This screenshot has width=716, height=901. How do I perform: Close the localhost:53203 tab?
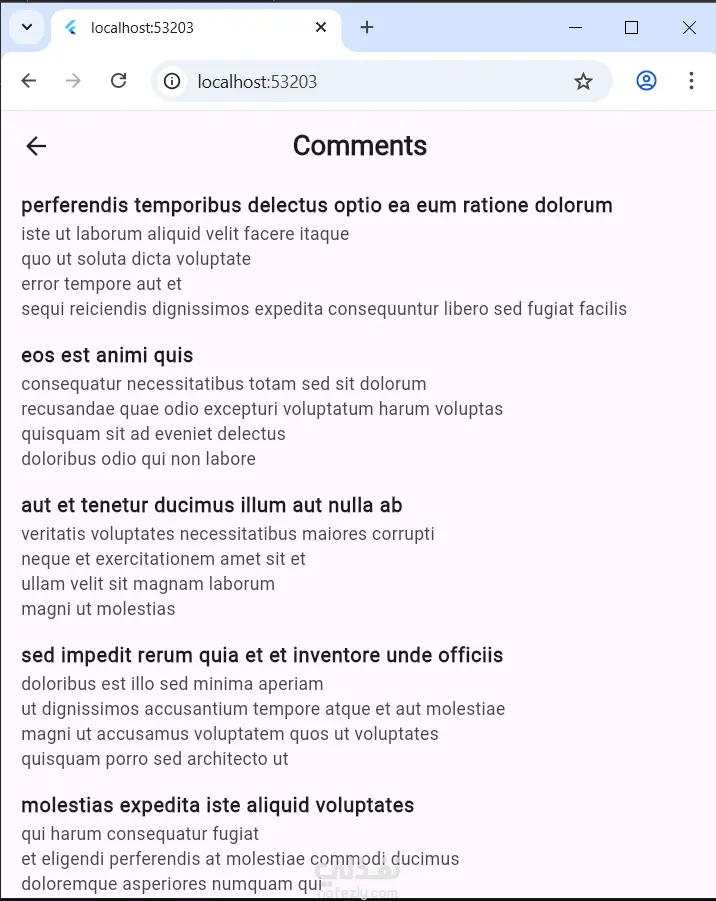pyautogui.click(x=321, y=28)
